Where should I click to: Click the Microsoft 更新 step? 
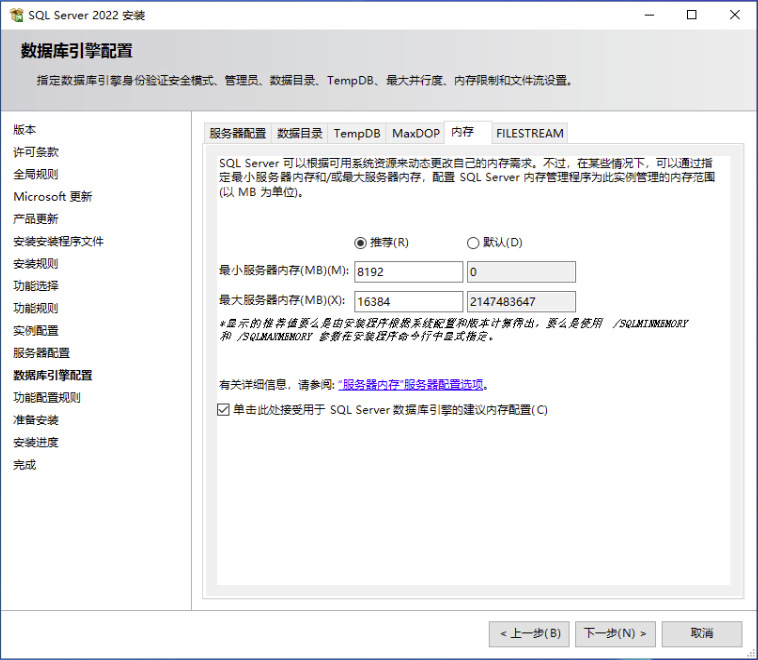click(53, 196)
